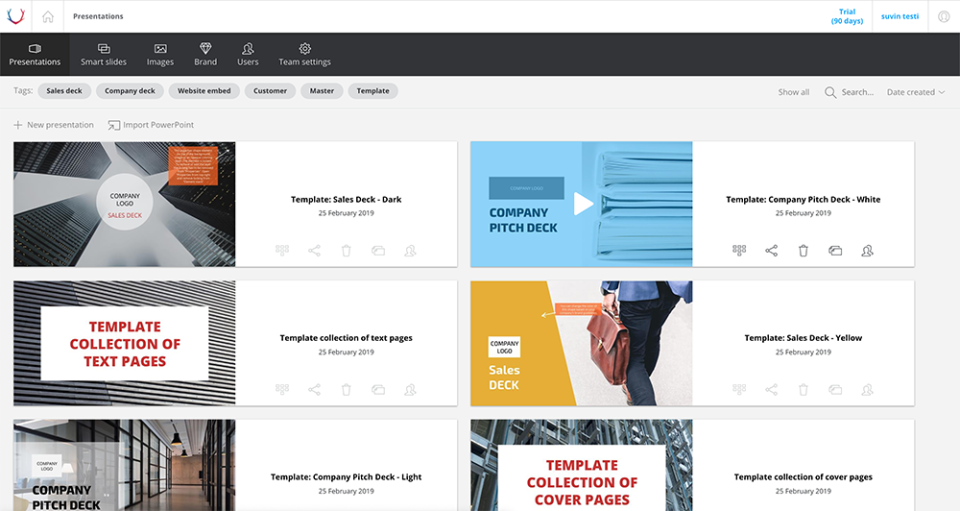This screenshot has width=960, height=511.
Task: Click the slide grid icon for Sales Deck - Yellow
Action: tap(740, 389)
